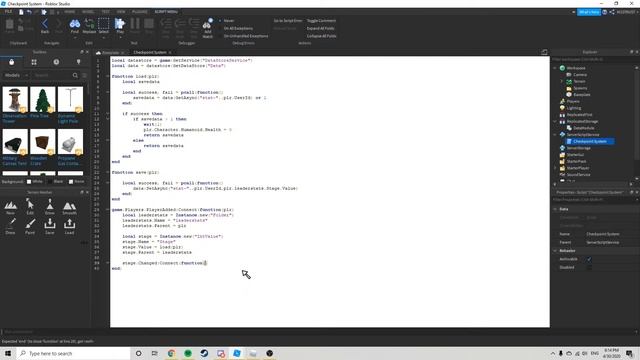Select Never debug errors option
Image resolution: width=640 pixels, height=360 pixels.
tap(227, 21)
